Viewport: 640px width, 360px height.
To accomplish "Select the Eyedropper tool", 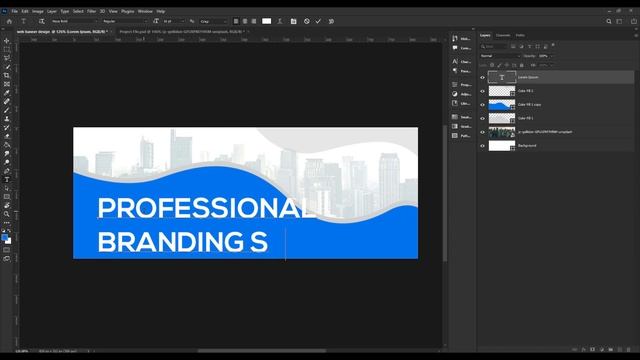I will tap(7, 93).
